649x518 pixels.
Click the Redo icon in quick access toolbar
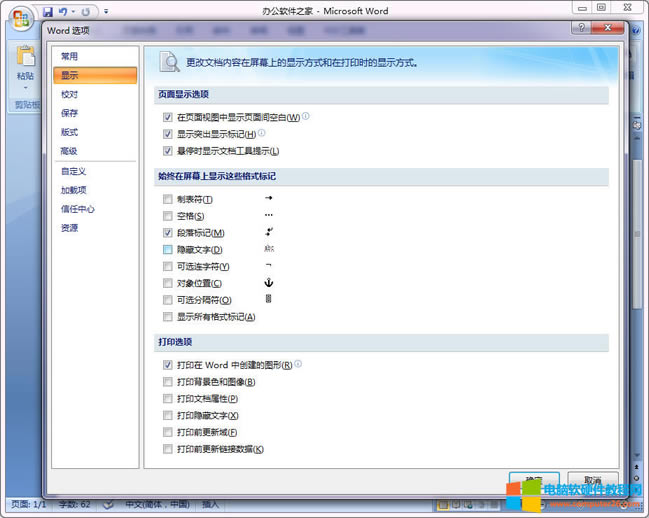point(85,12)
